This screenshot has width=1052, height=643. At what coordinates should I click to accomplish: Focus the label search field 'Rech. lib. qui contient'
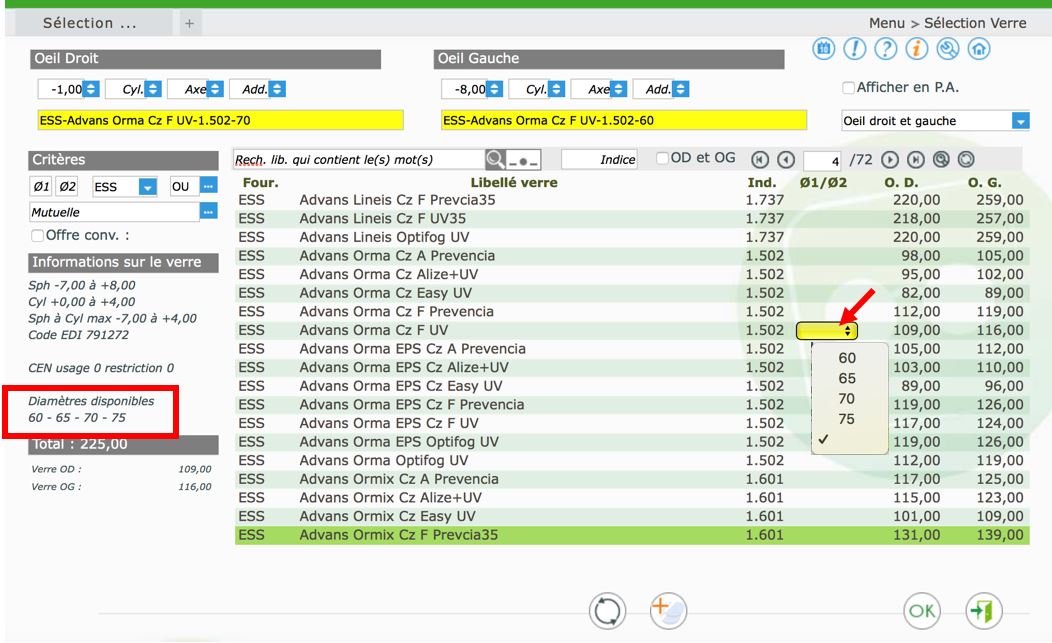click(x=358, y=160)
